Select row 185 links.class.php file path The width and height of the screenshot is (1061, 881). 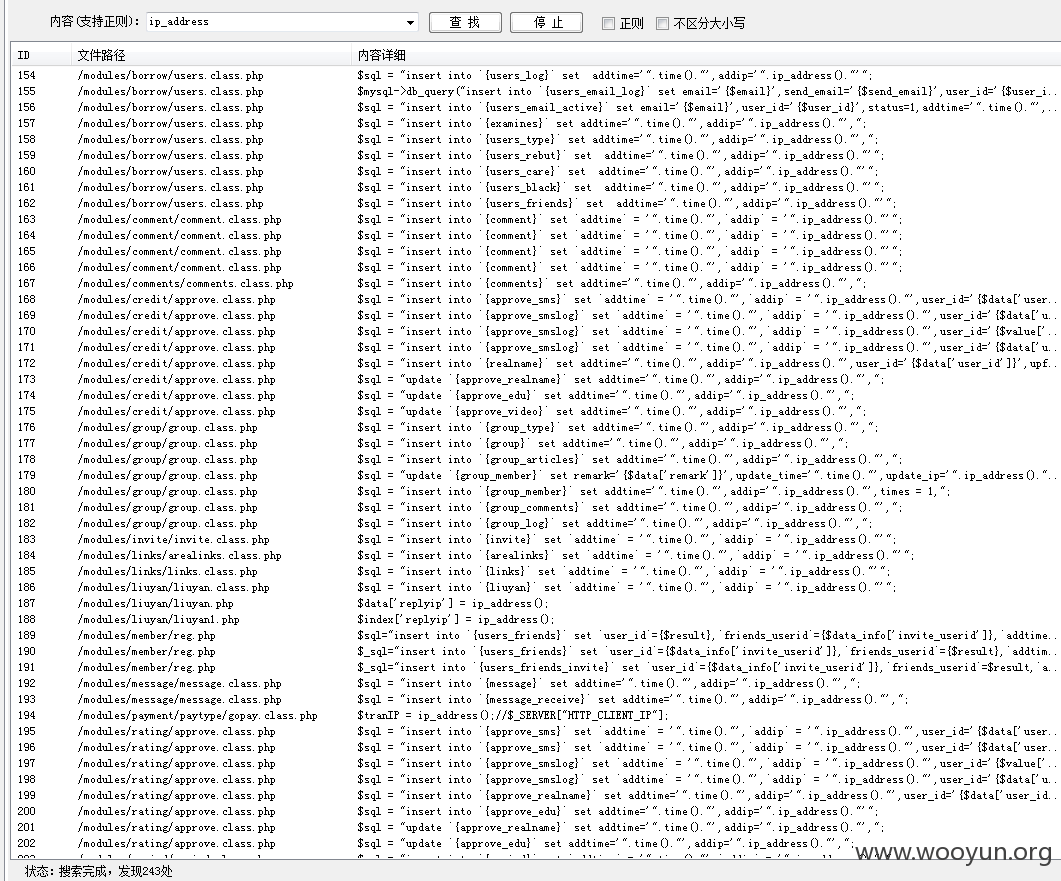tap(167, 572)
